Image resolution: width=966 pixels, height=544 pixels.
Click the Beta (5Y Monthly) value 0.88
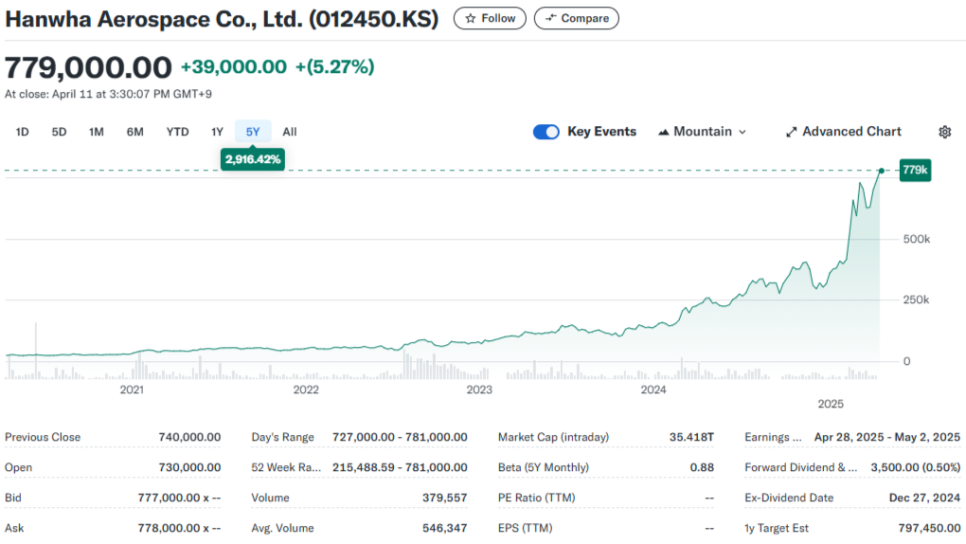coord(702,468)
